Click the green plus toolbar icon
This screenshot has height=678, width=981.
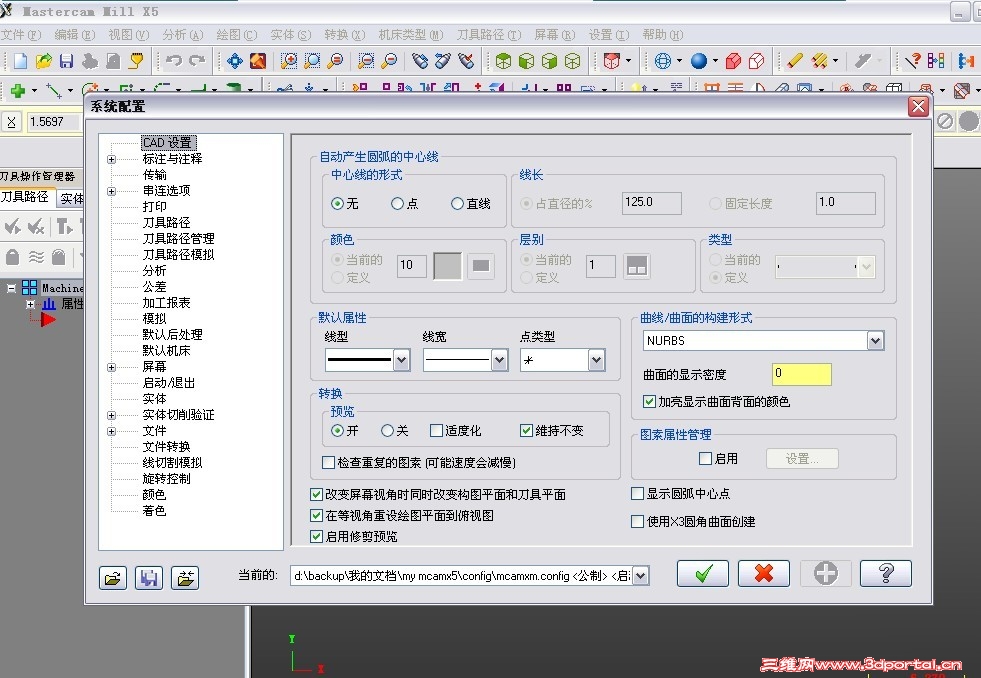[18, 91]
